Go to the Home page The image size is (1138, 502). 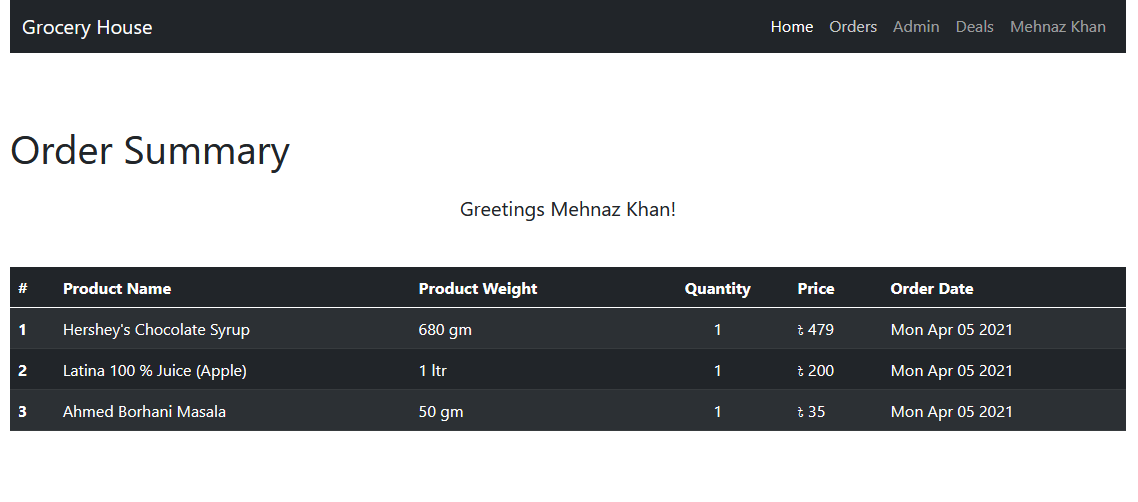(791, 27)
